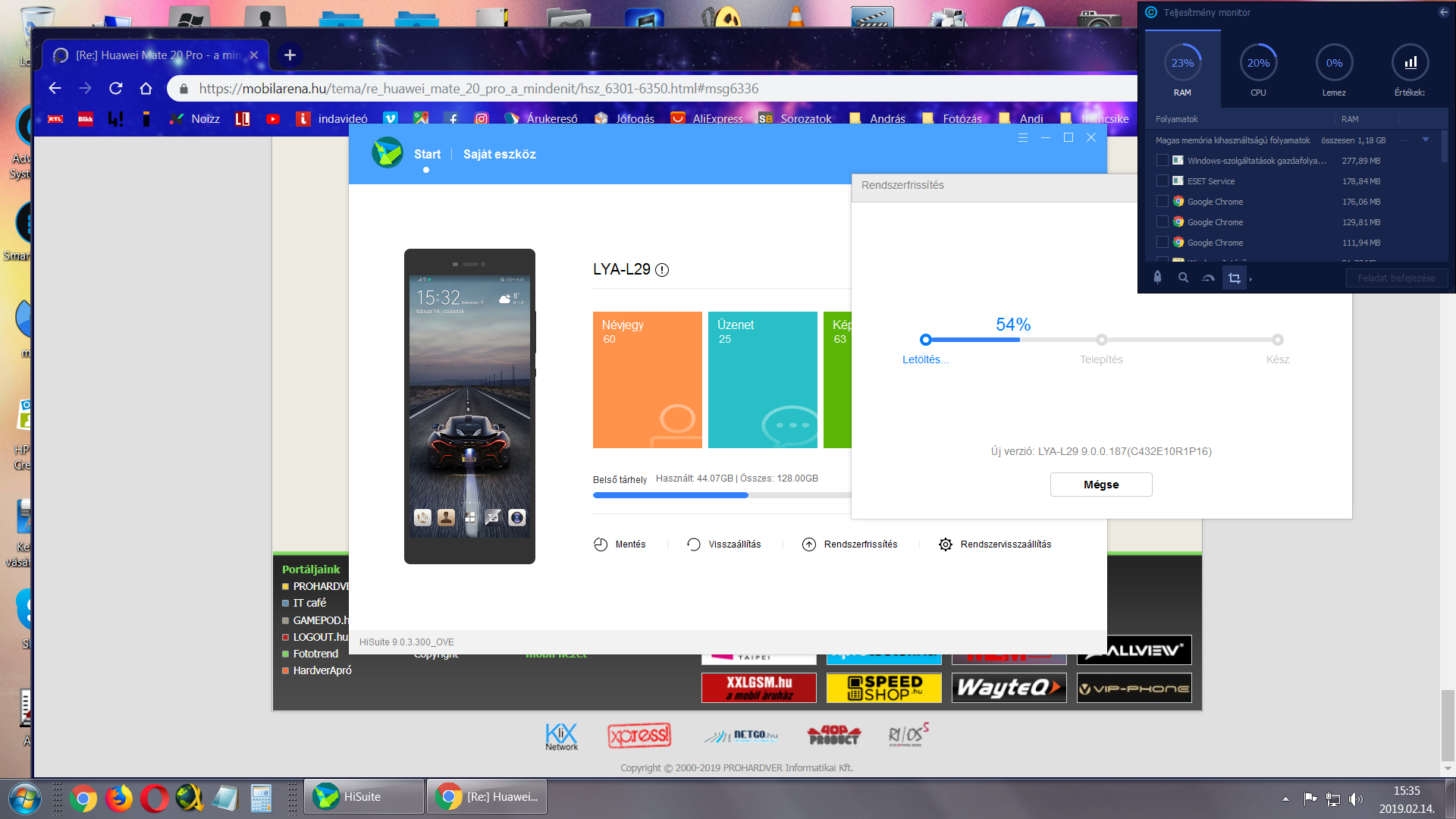This screenshot has height=819, width=1456.
Task: Click the speedometer icon in performance monitor
Action: (x=1209, y=278)
